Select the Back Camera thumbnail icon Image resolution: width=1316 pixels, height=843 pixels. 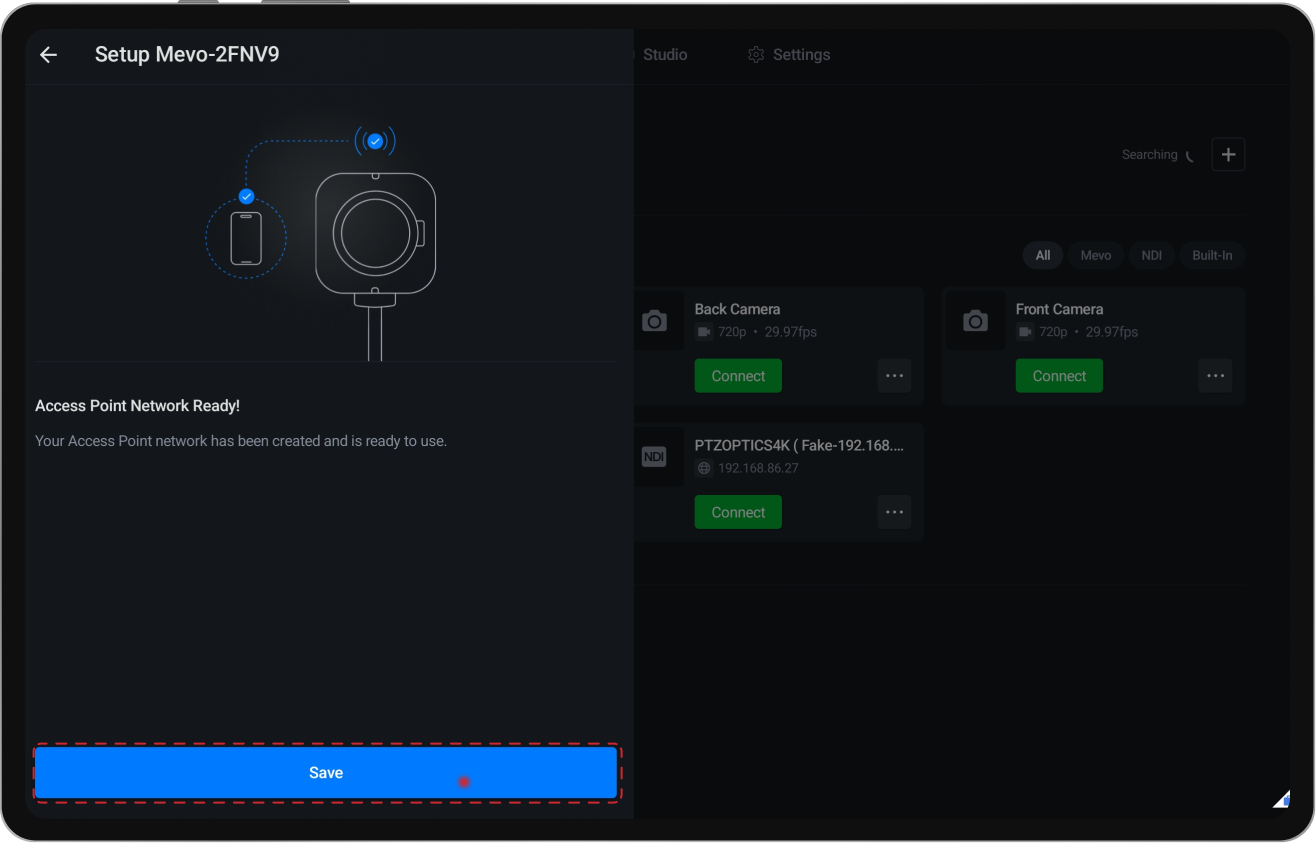[654, 320]
